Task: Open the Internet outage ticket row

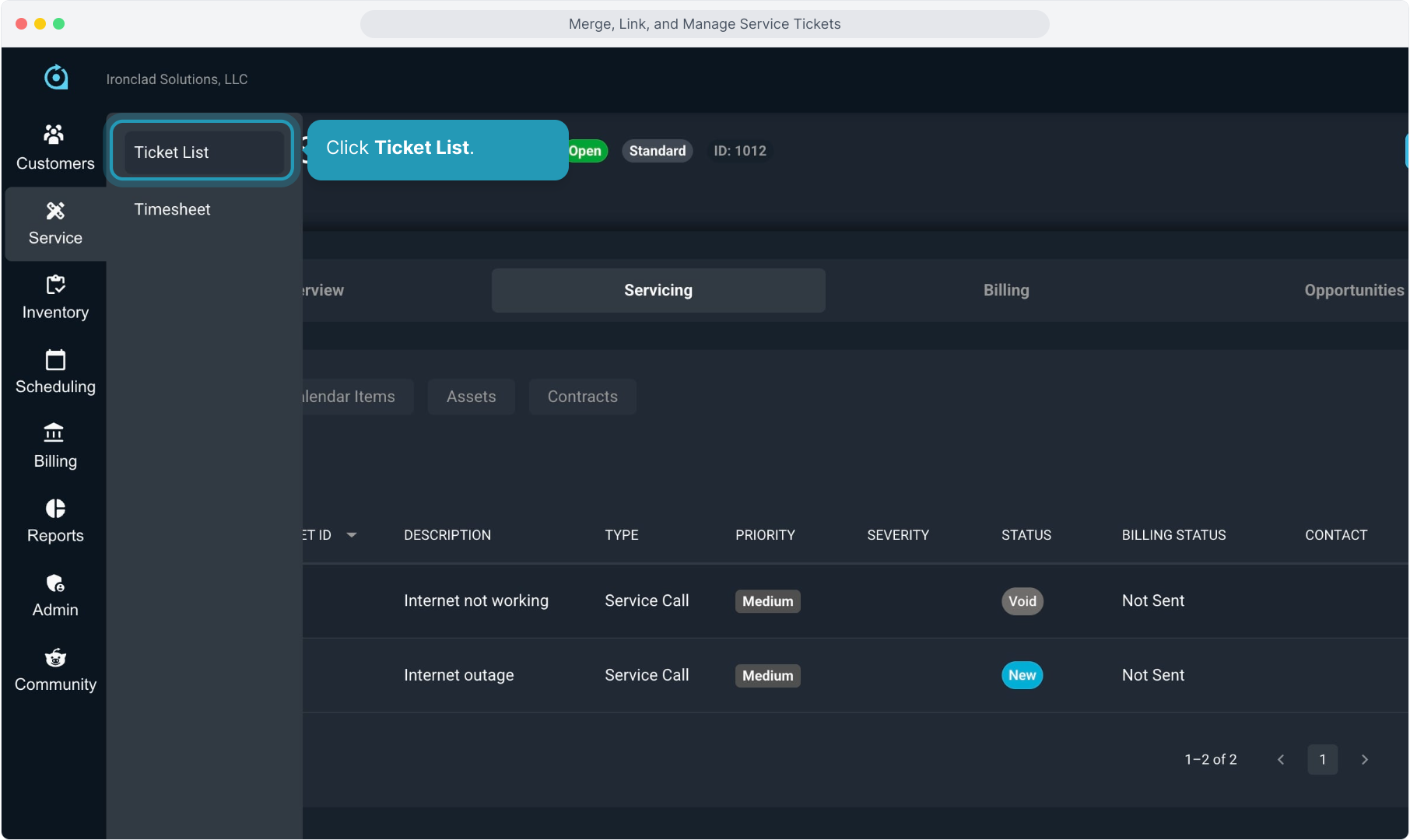Action: pyautogui.click(x=458, y=675)
